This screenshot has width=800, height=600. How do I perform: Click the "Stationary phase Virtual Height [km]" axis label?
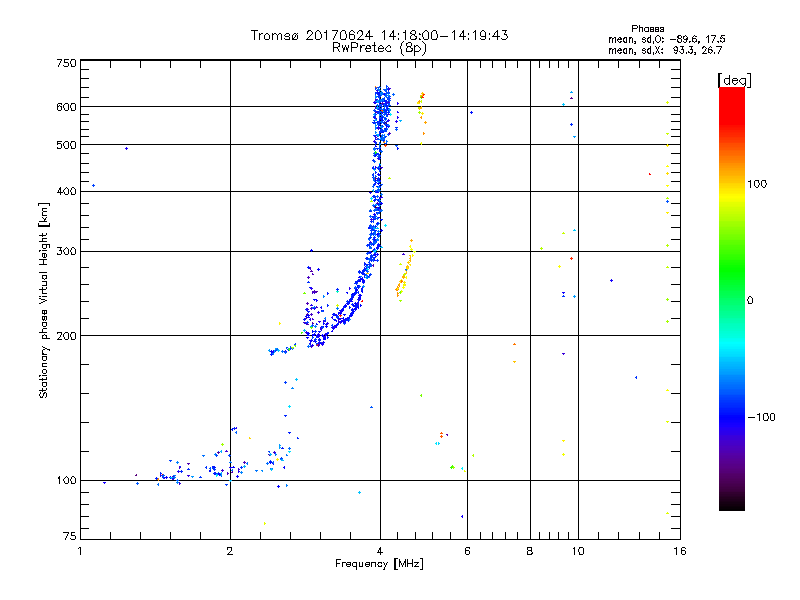43,301
